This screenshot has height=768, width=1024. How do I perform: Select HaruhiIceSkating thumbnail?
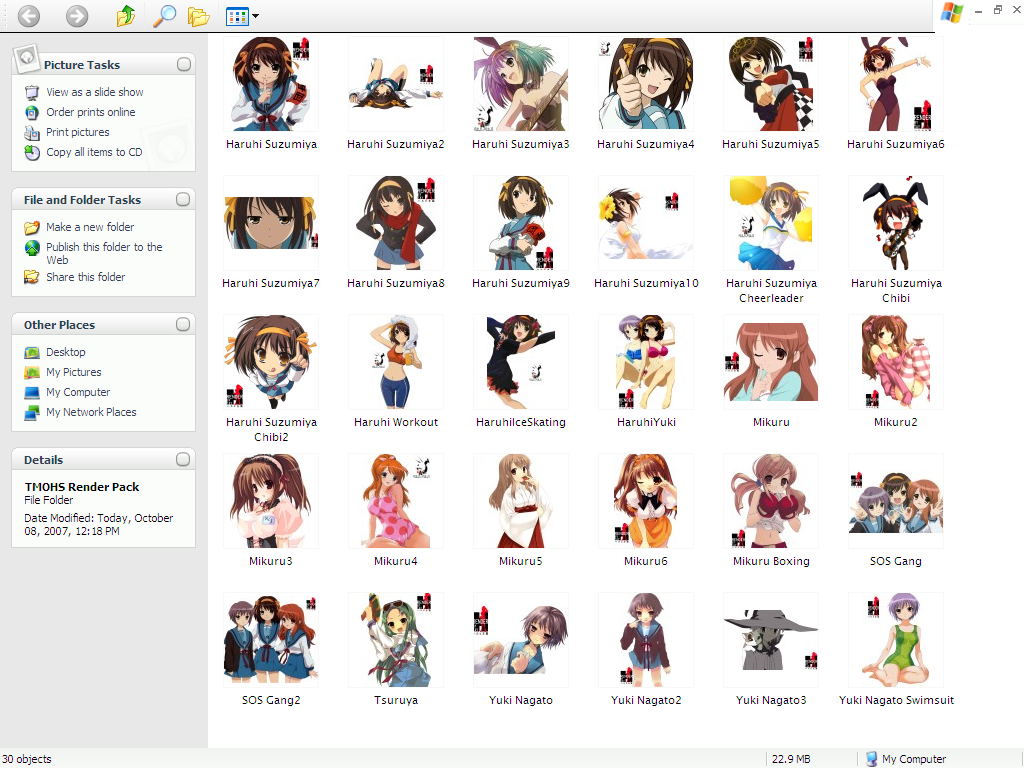point(520,362)
